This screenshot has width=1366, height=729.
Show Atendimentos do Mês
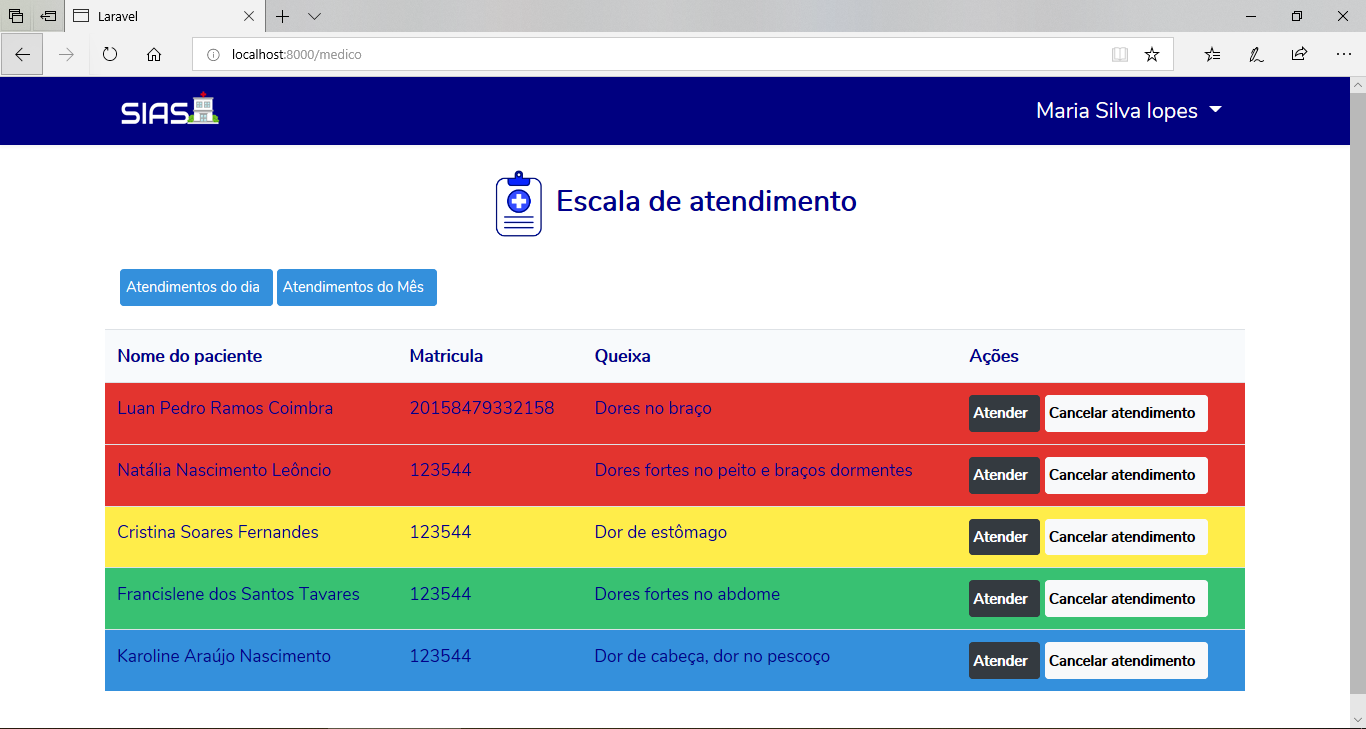click(x=356, y=287)
